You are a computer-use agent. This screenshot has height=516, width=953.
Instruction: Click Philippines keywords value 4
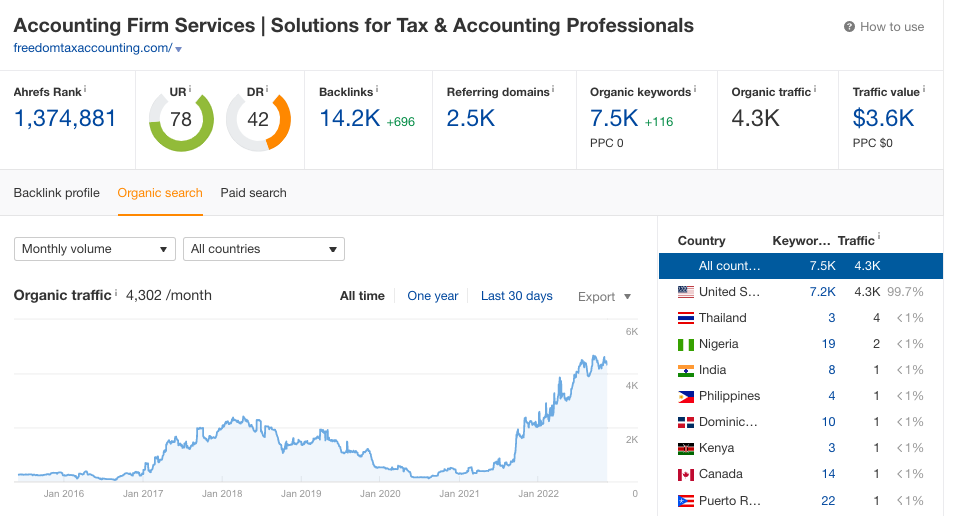pos(831,396)
